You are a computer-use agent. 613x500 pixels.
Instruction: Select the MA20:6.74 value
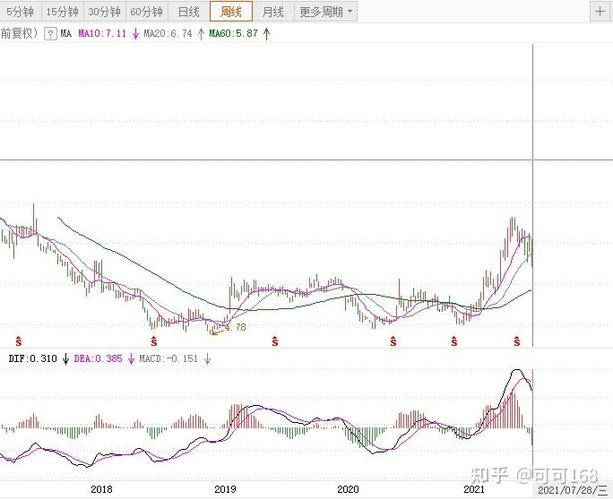pos(168,34)
